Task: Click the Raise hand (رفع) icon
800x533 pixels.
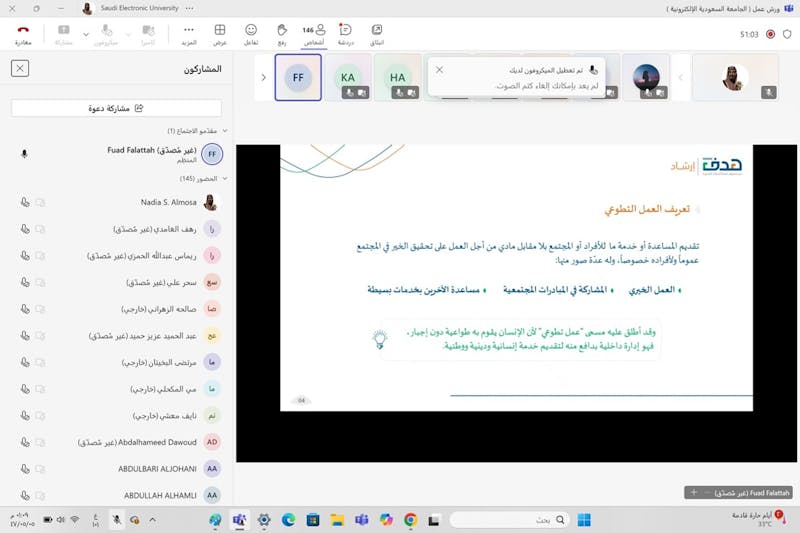Action: 282,35
